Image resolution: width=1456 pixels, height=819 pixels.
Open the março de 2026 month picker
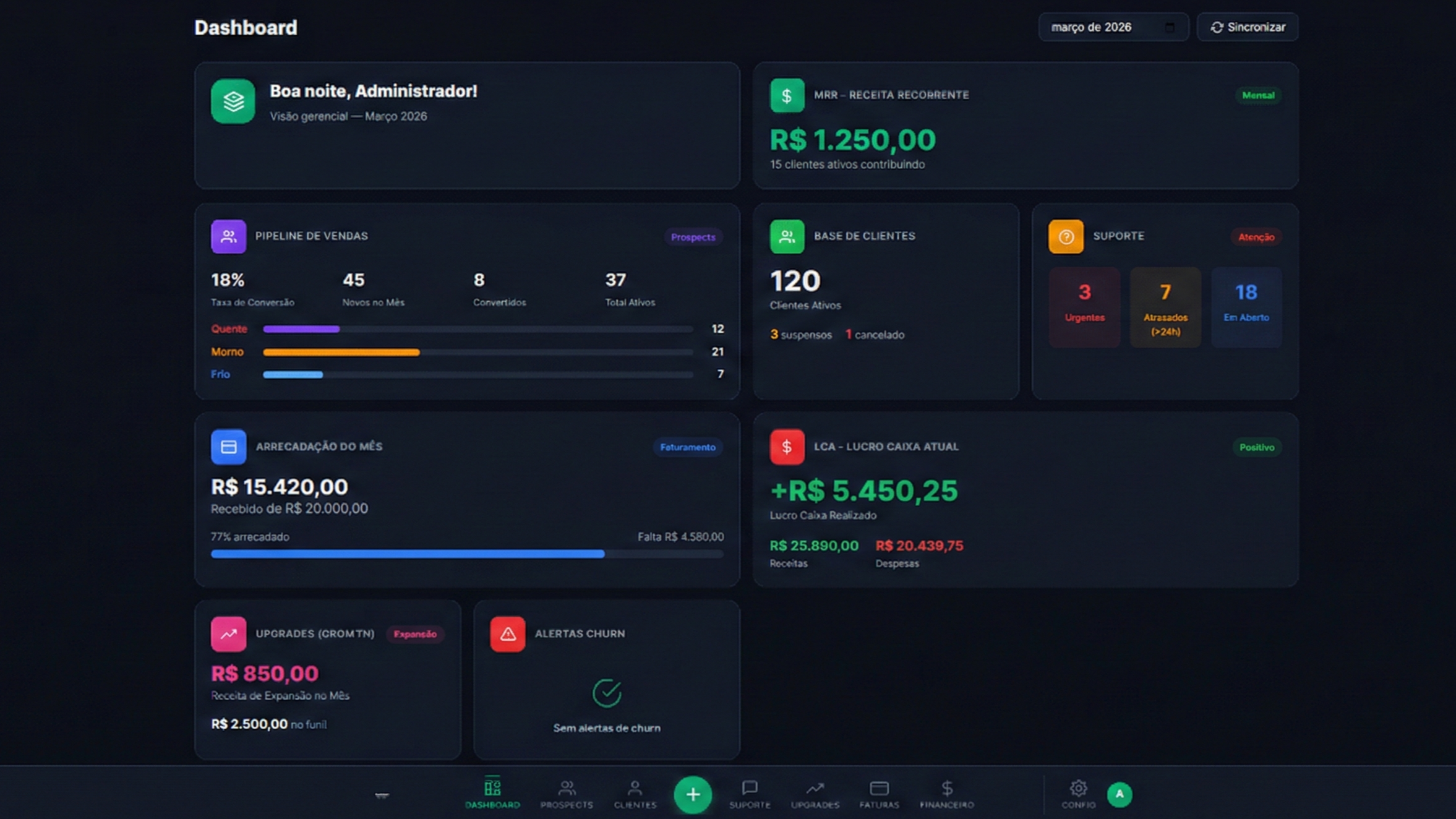tap(1092, 27)
